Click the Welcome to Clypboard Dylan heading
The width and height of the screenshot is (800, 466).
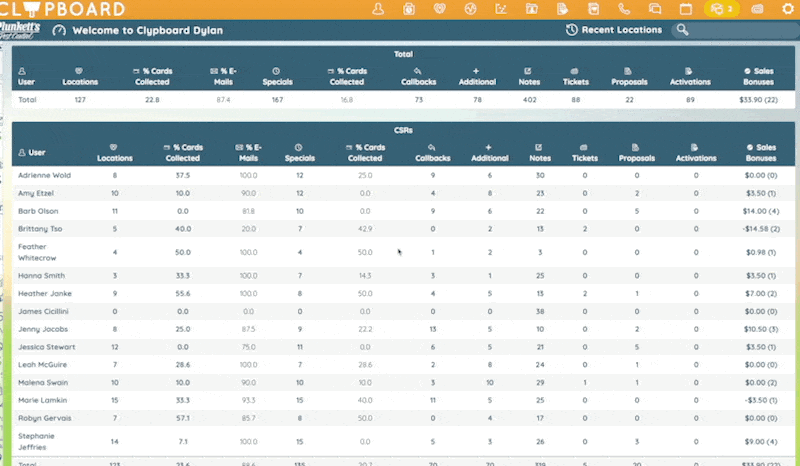pos(147,30)
